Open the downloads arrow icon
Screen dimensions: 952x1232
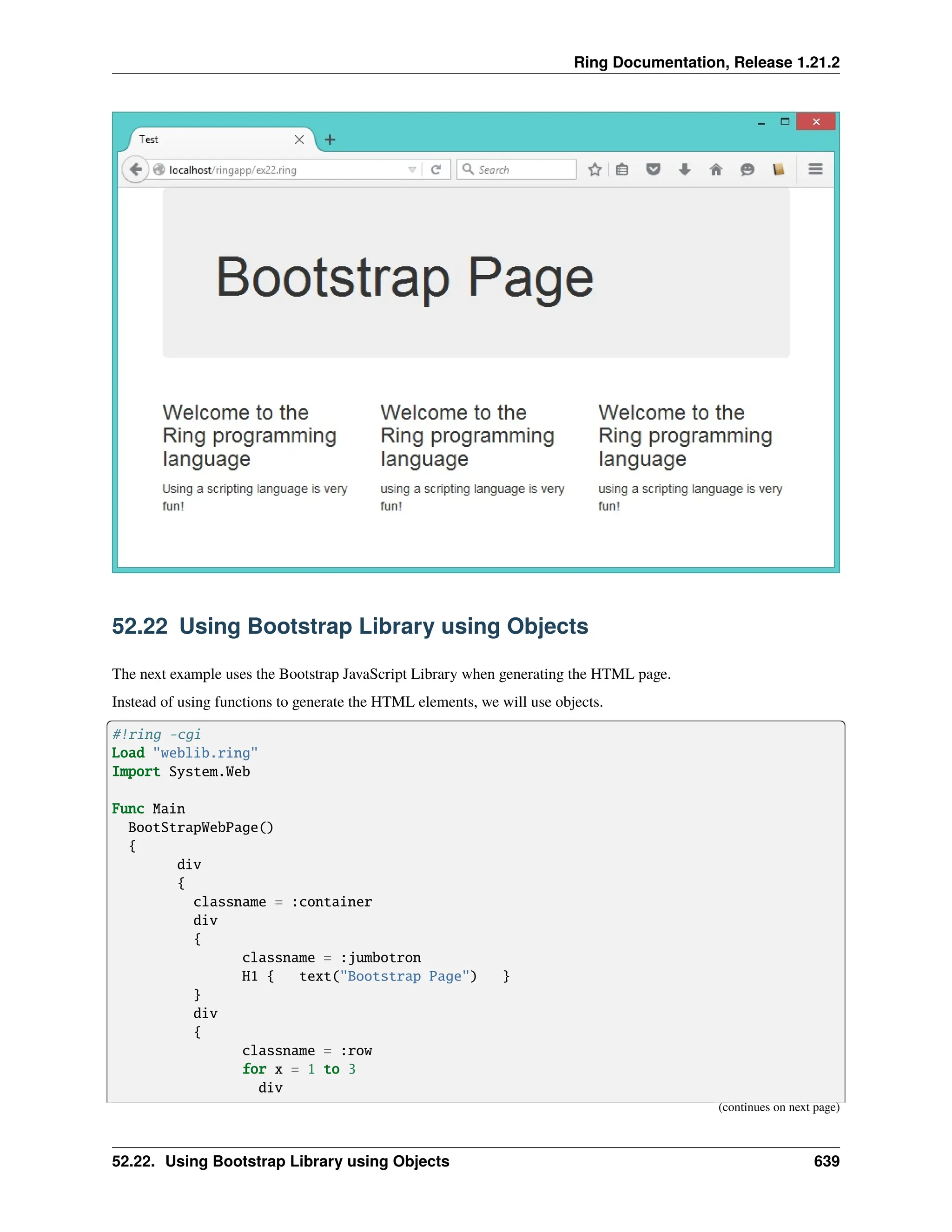(685, 169)
